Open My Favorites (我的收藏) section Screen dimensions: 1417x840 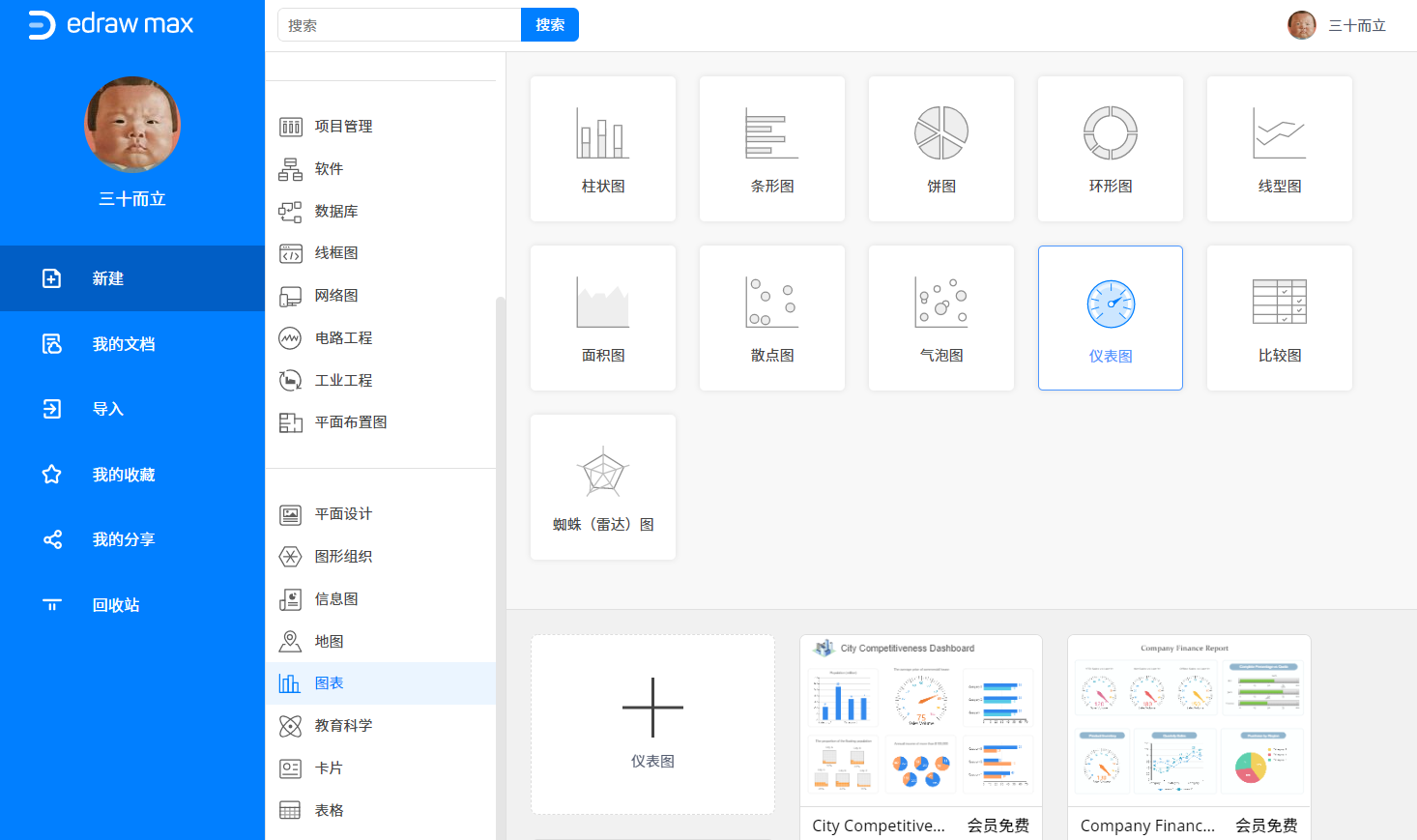pyautogui.click(x=123, y=475)
